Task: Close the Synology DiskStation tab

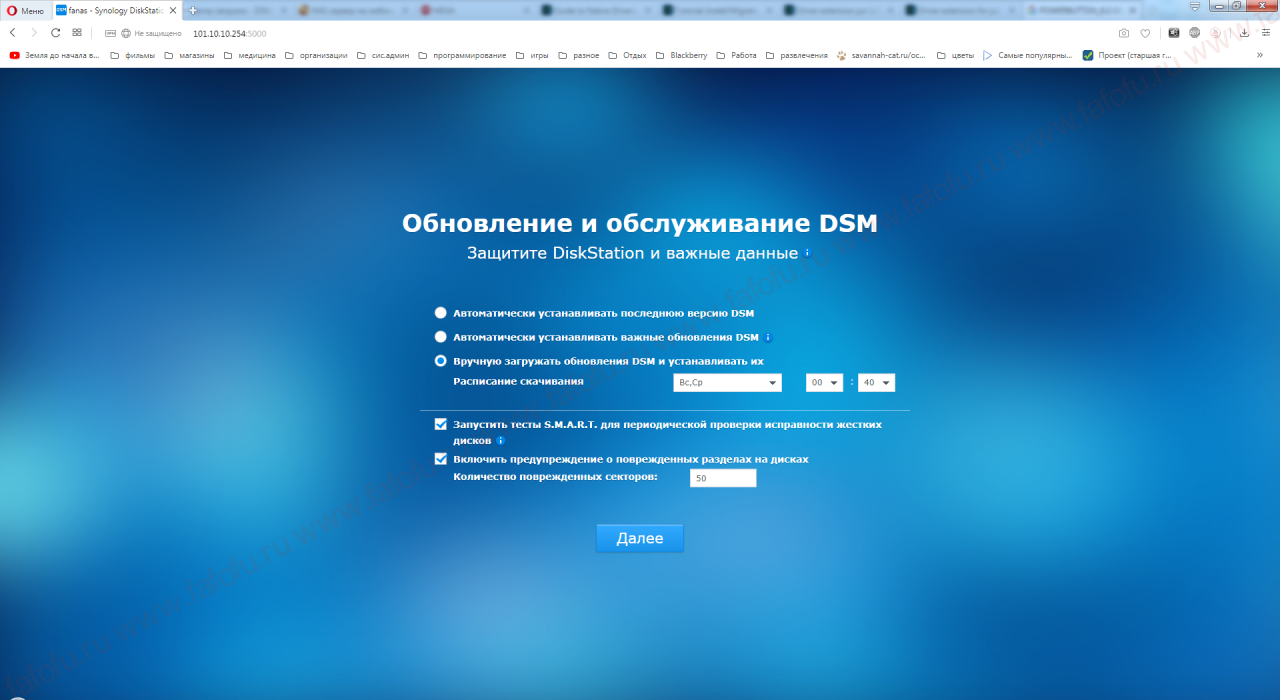Action: [172, 10]
